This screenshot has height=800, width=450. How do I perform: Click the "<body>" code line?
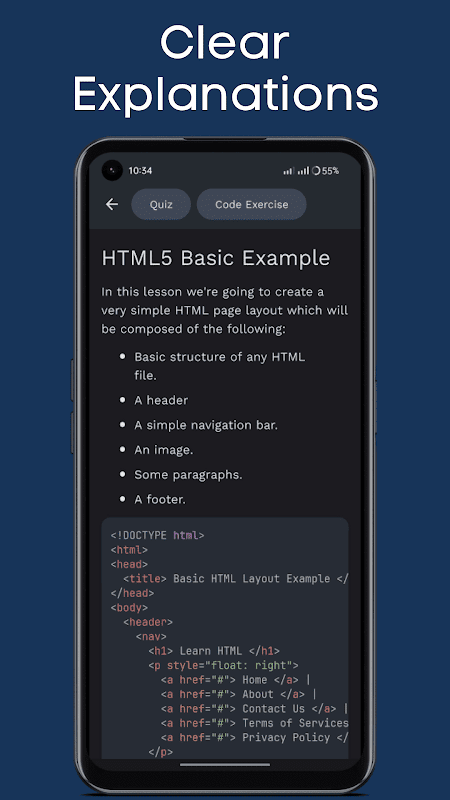[129, 608]
